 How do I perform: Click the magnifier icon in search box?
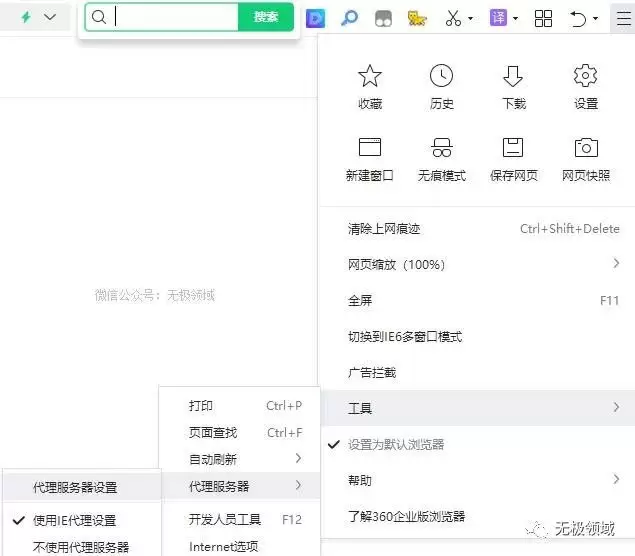pos(99,17)
